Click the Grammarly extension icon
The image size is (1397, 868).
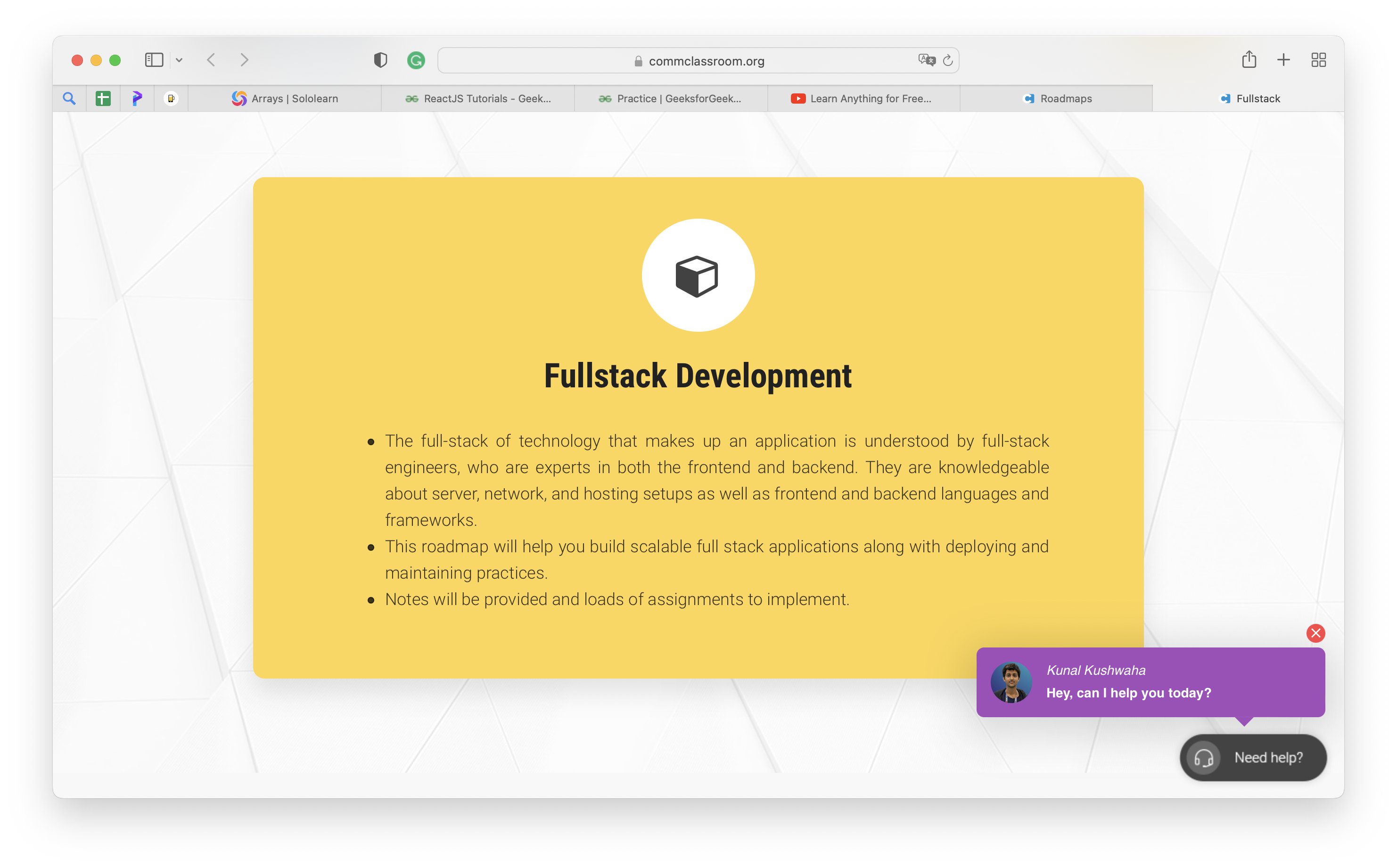tap(416, 60)
